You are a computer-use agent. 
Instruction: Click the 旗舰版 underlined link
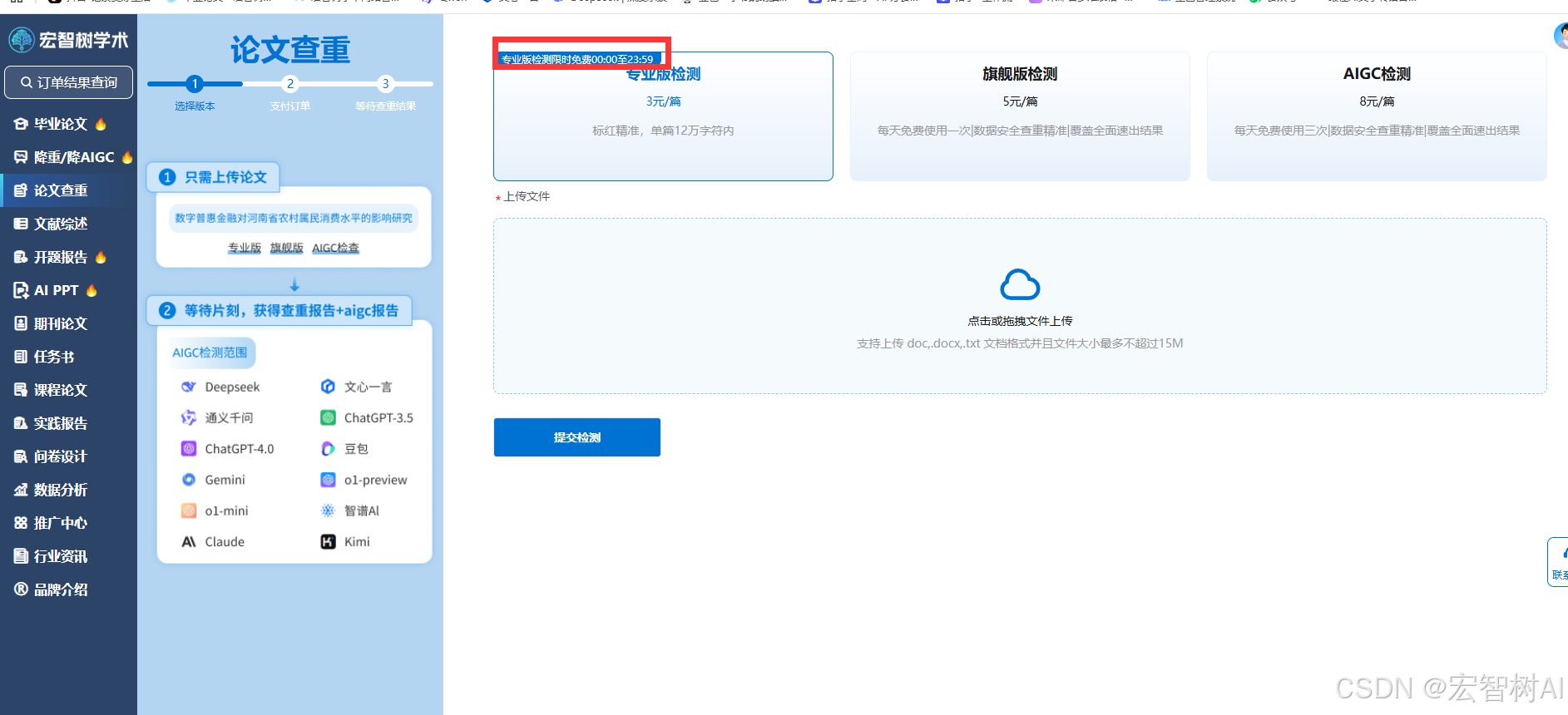[287, 248]
